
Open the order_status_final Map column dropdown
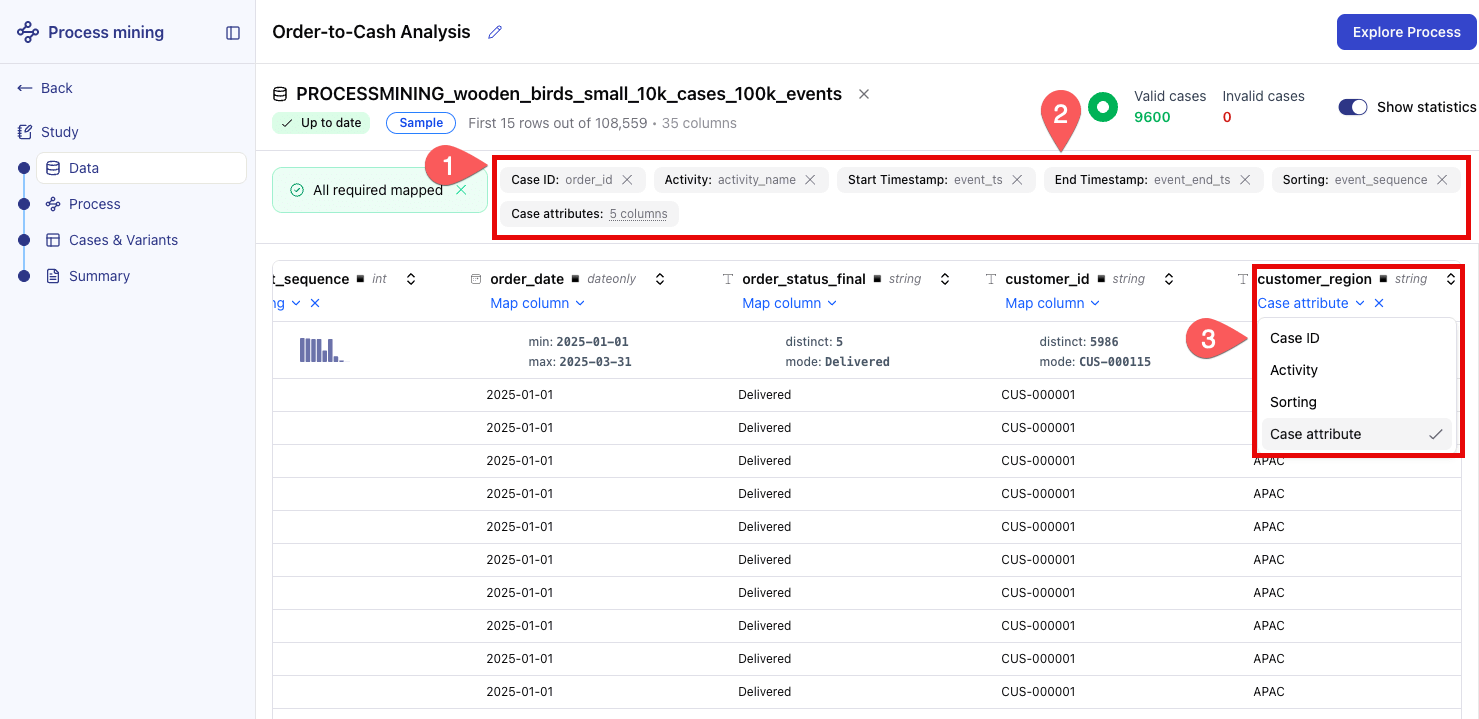coord(789,303)
